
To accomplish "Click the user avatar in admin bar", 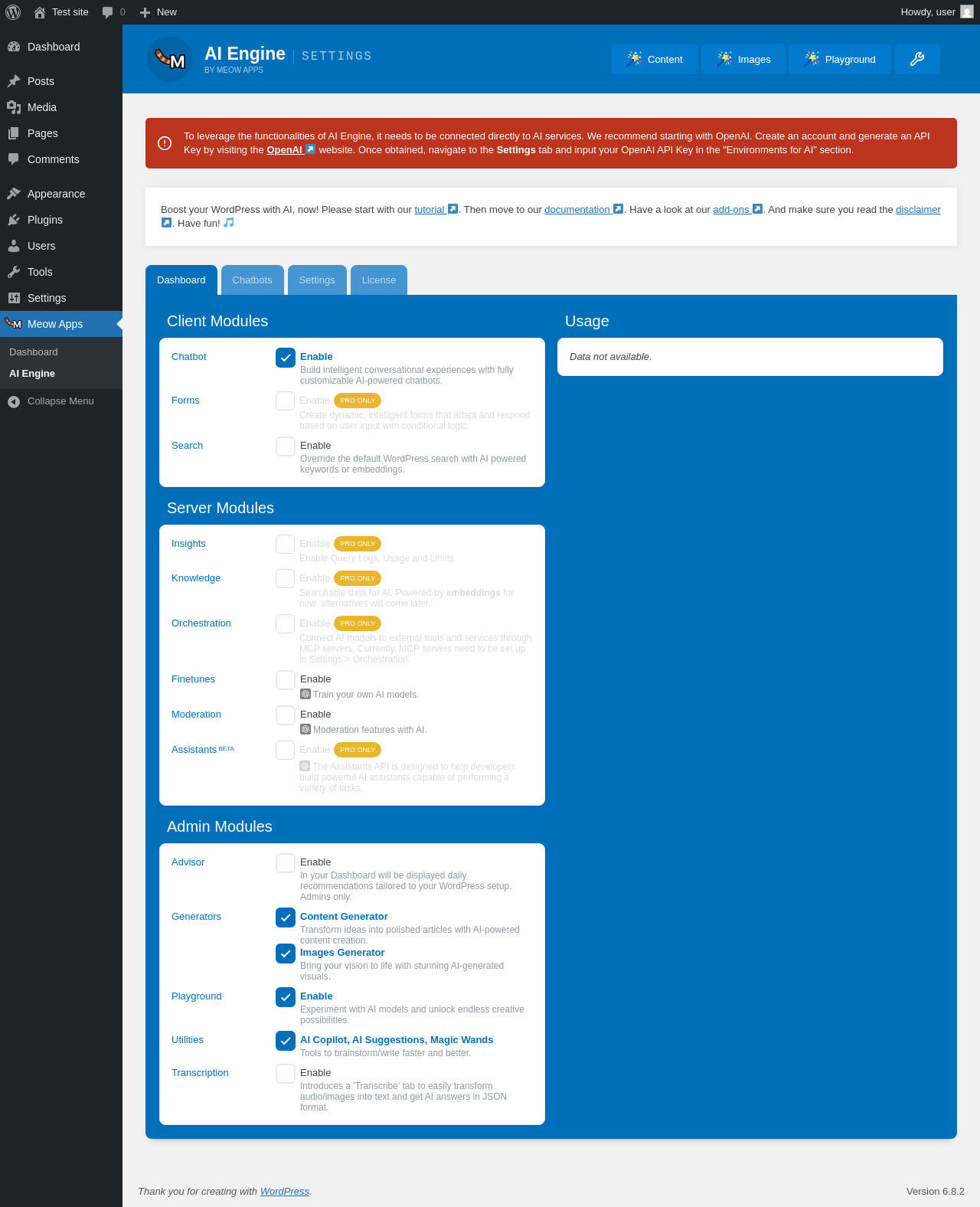I will tap(967, 12).
